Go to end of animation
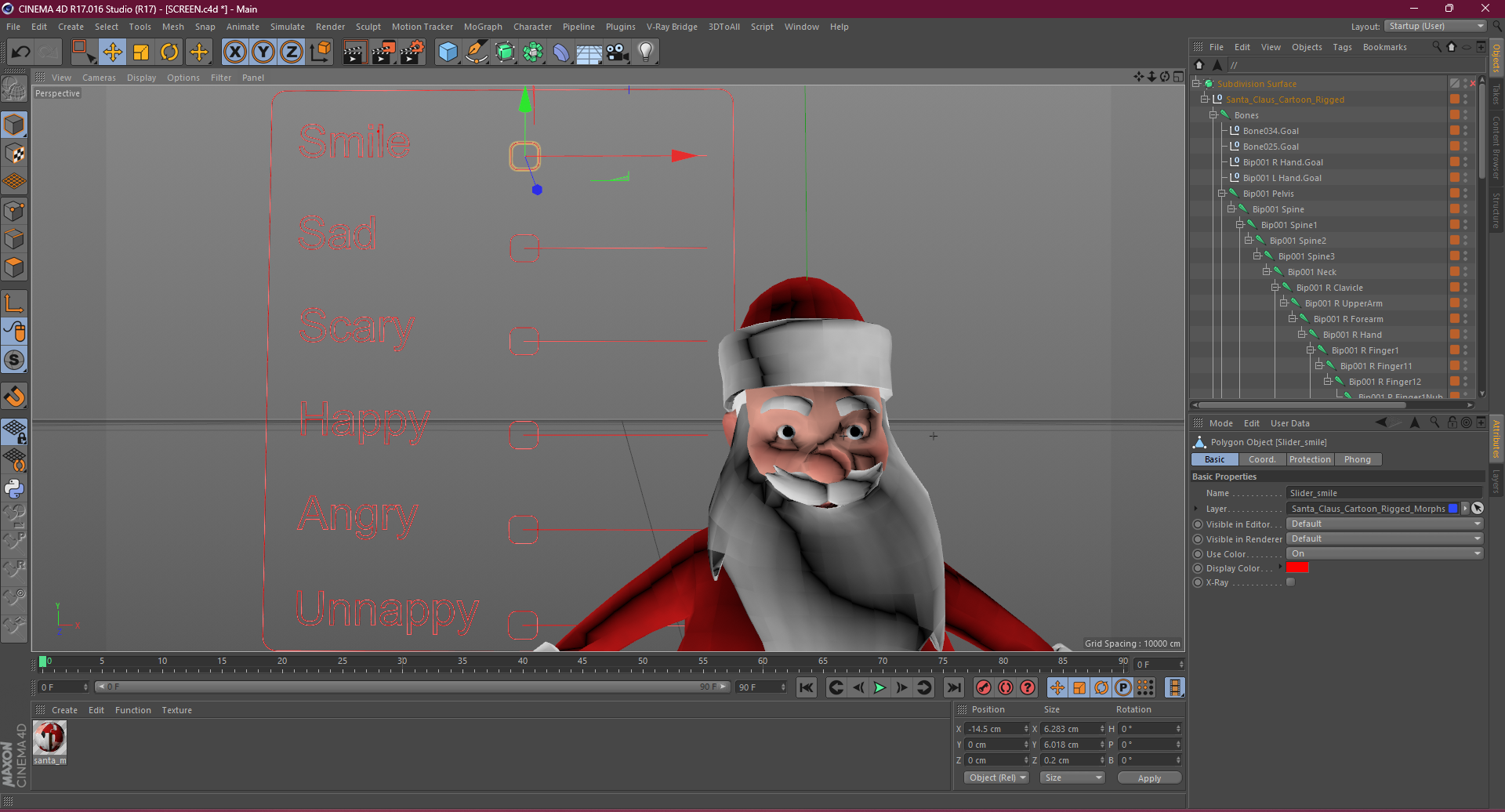This screenshot has width=1505, height=812. (953, 687)
